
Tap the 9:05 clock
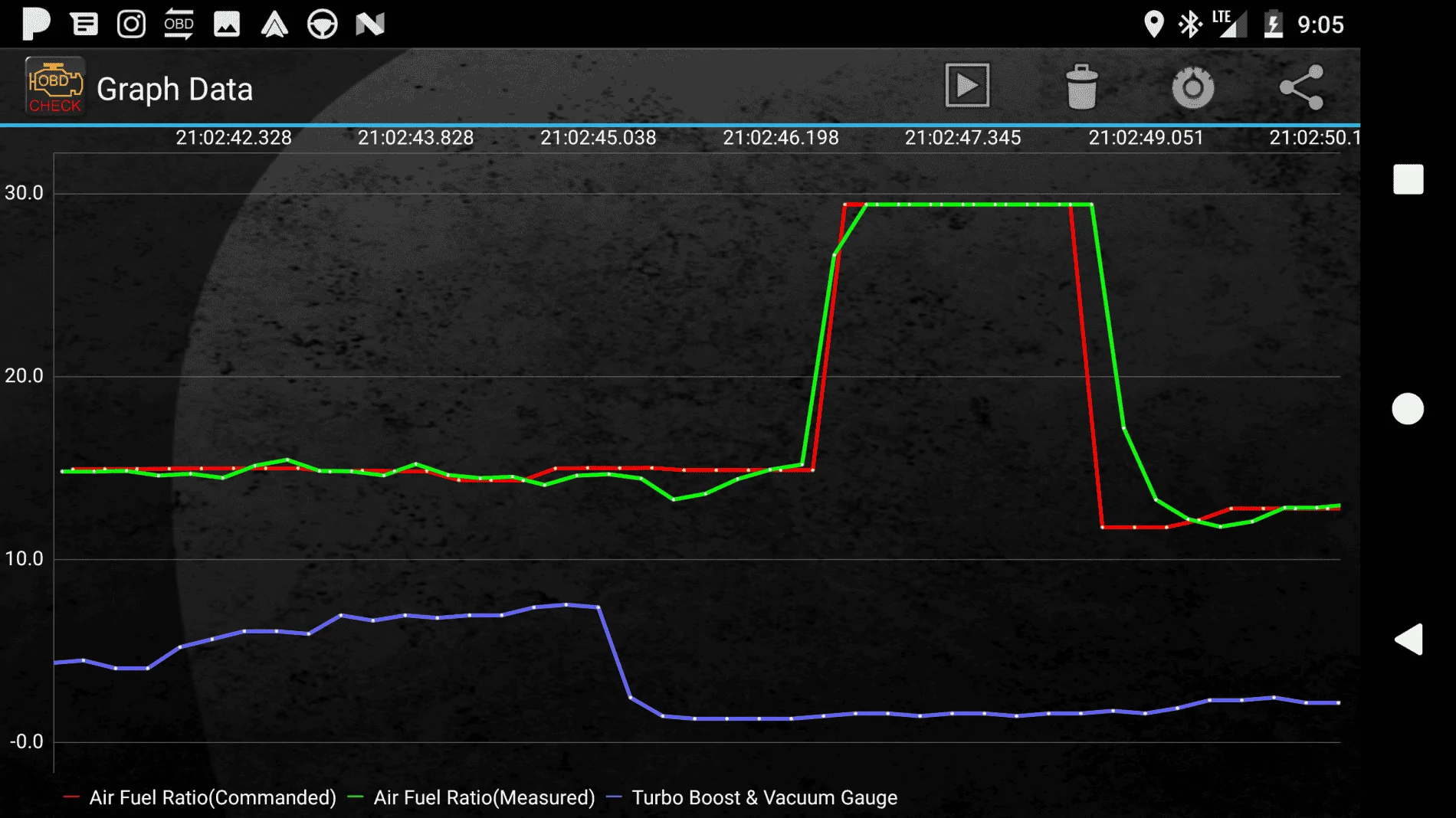coord(1320,25)
